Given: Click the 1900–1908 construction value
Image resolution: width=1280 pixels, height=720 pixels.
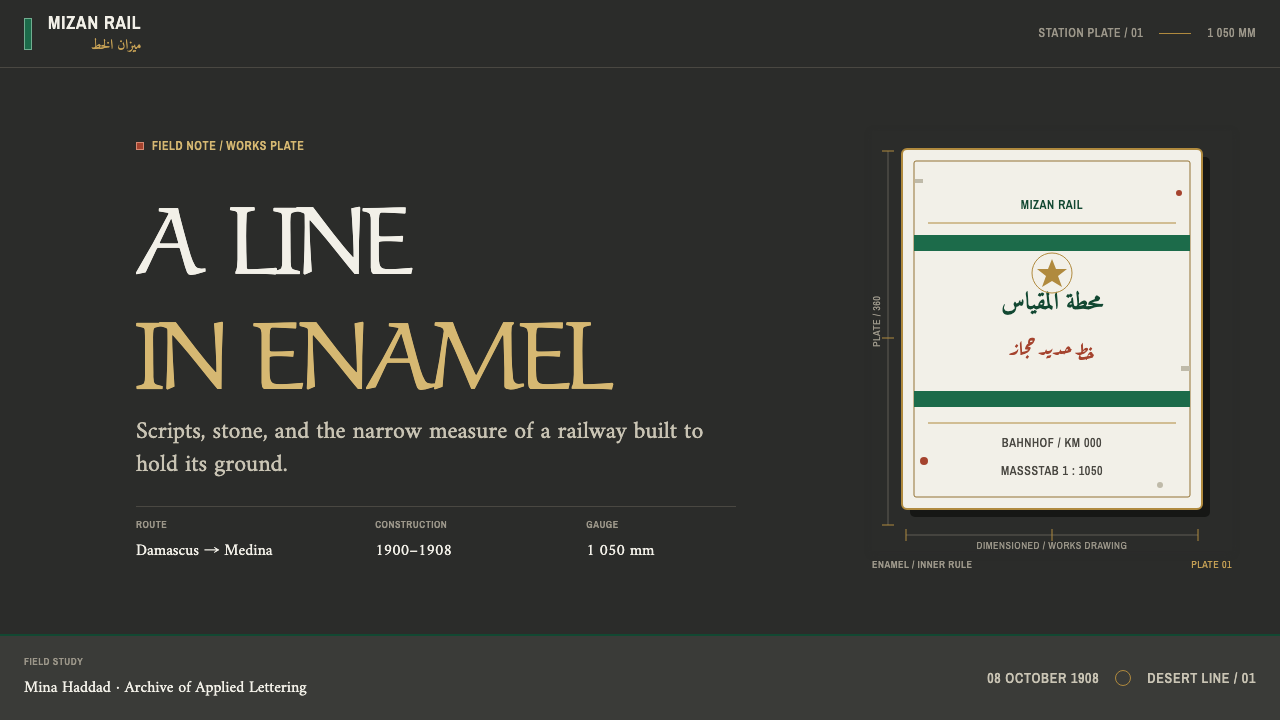Looking at the screenshot, I should coord(413,550).
